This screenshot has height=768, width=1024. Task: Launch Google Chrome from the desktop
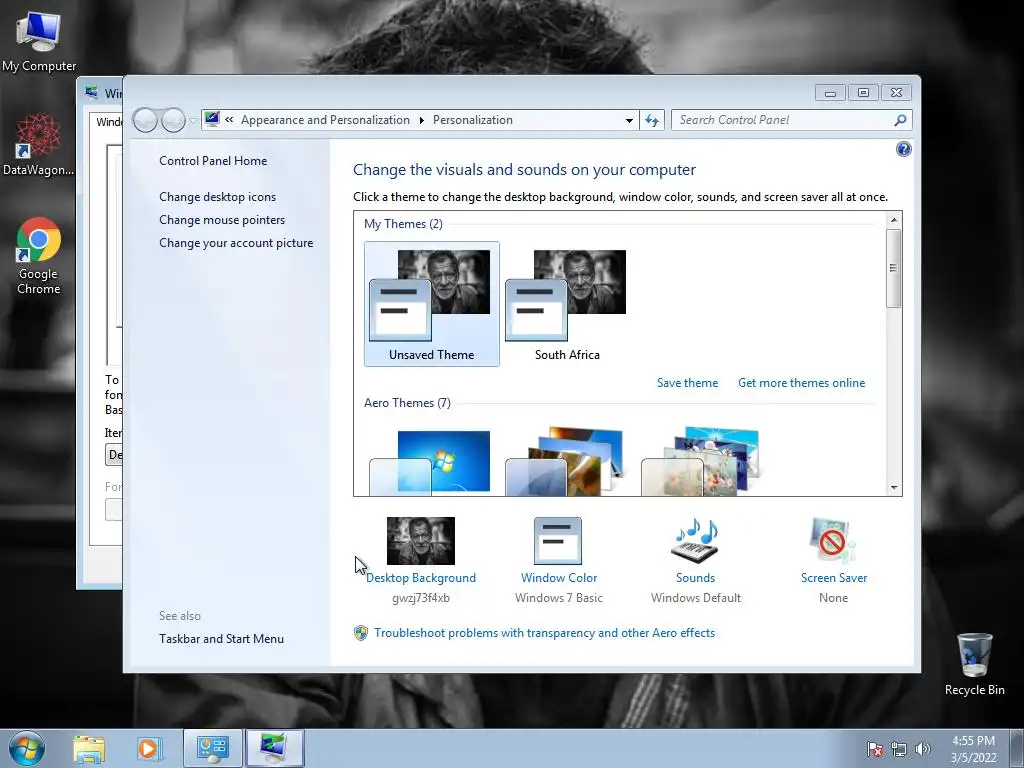point(39,255)
